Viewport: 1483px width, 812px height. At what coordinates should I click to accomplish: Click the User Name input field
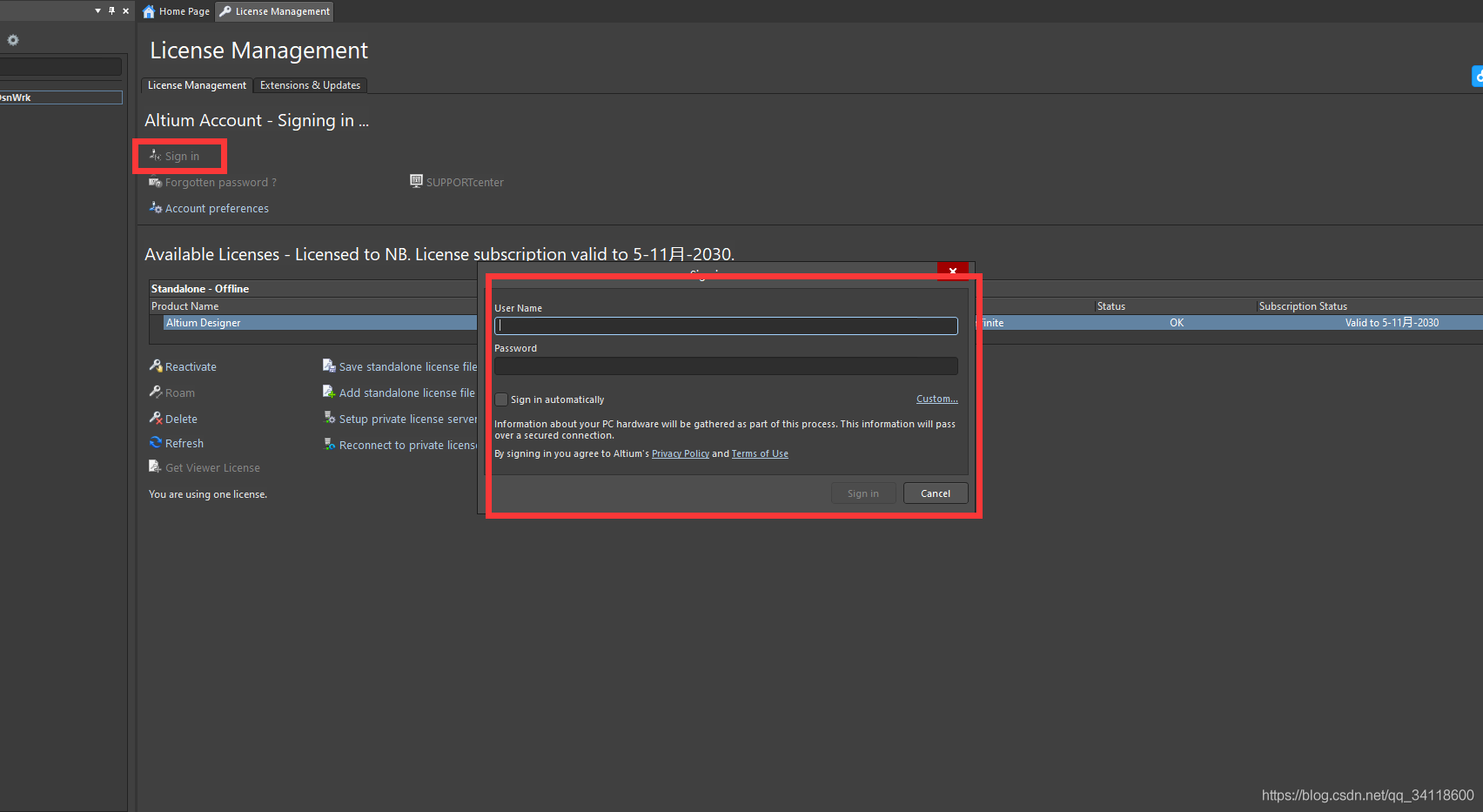(726, 325)
